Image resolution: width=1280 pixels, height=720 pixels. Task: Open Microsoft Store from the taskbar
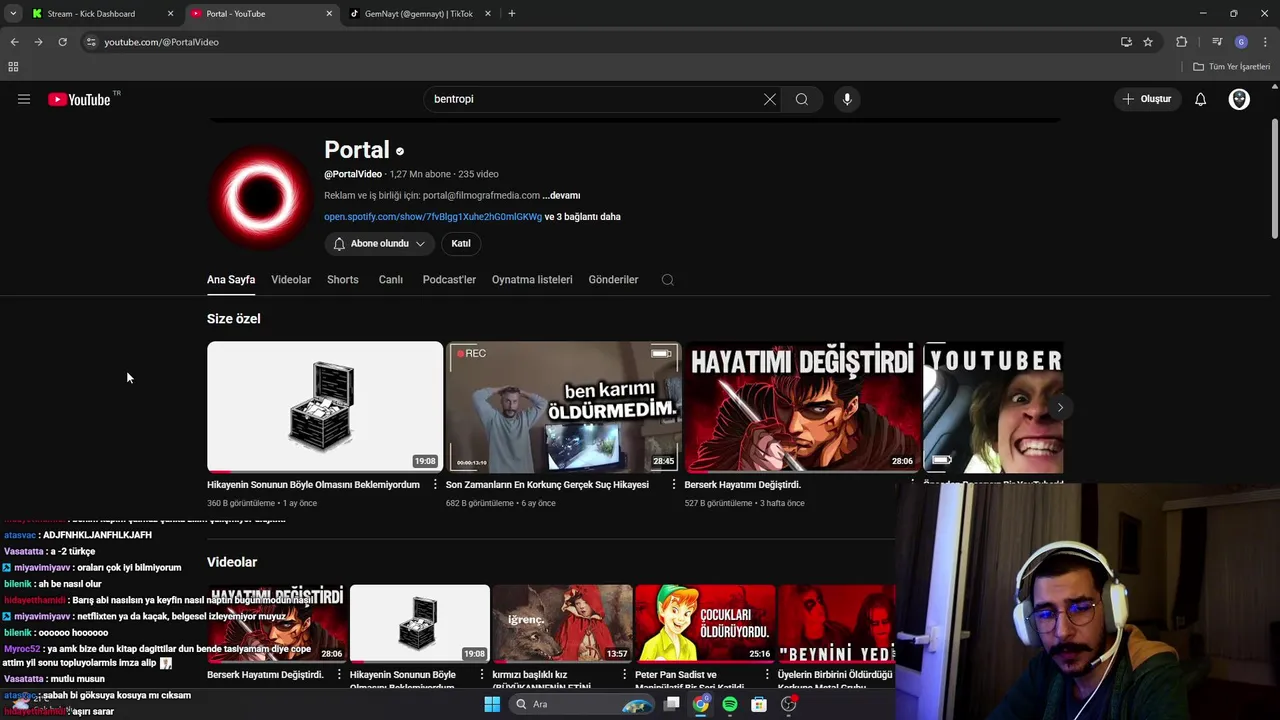(x=759, y=704)
